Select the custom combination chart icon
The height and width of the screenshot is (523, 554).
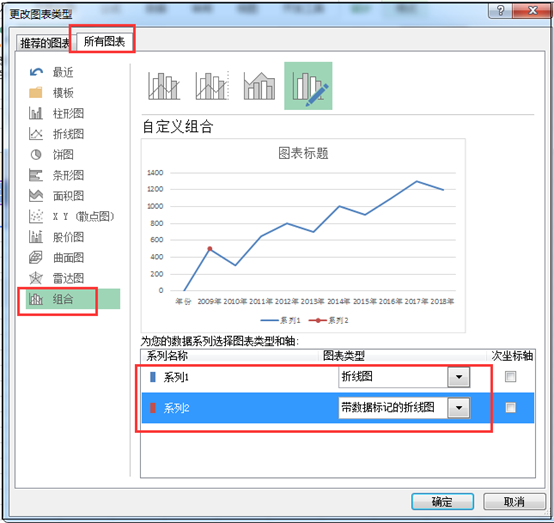click(308, 86)
